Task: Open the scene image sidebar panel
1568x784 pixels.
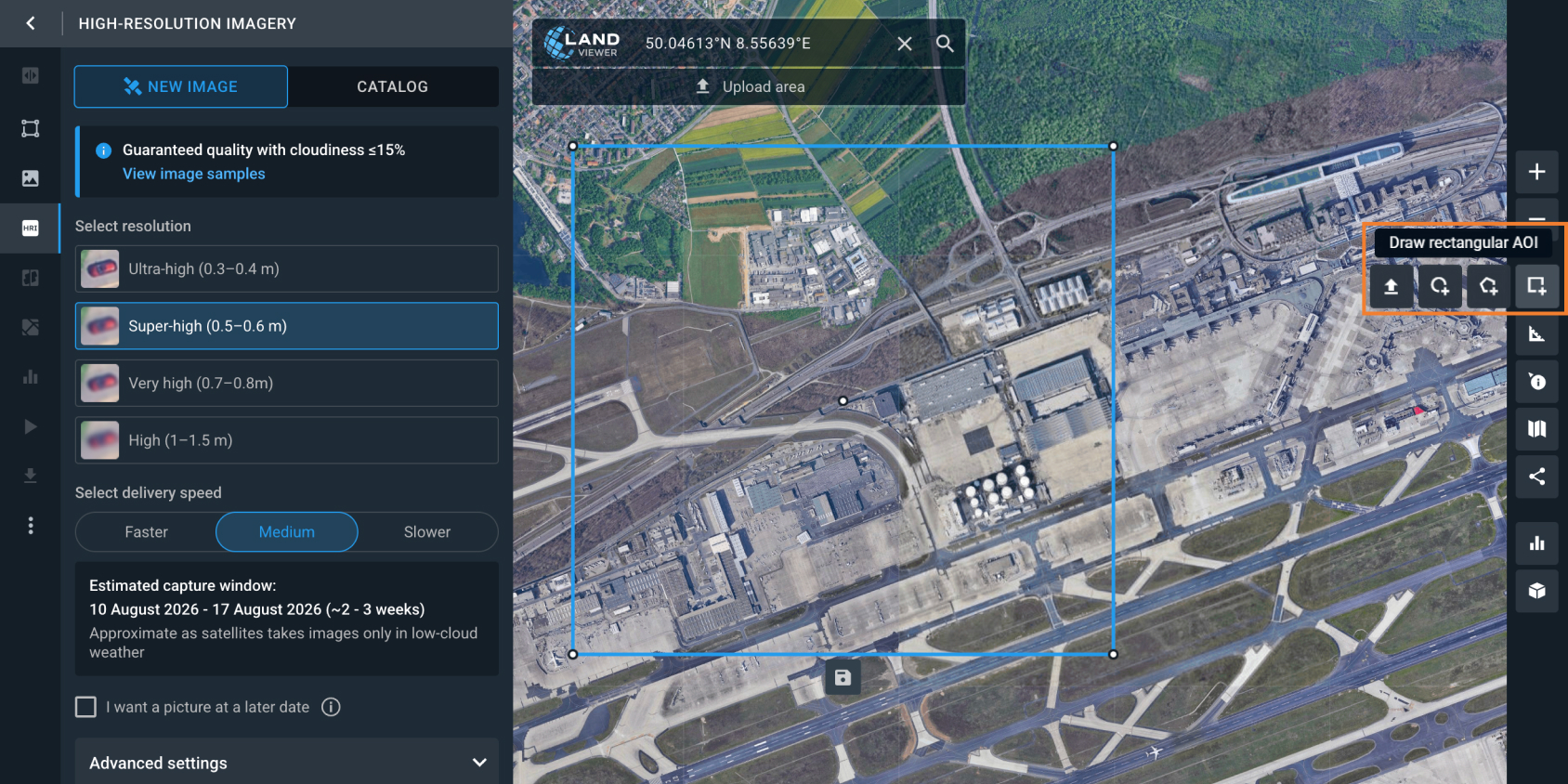Action: pos(31,177)
